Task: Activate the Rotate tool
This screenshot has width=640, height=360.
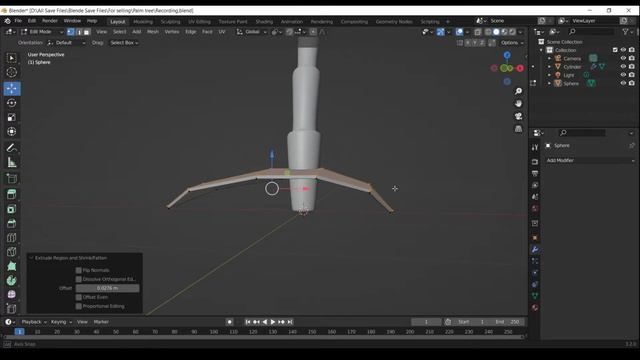Action: (x=11, y=103)
